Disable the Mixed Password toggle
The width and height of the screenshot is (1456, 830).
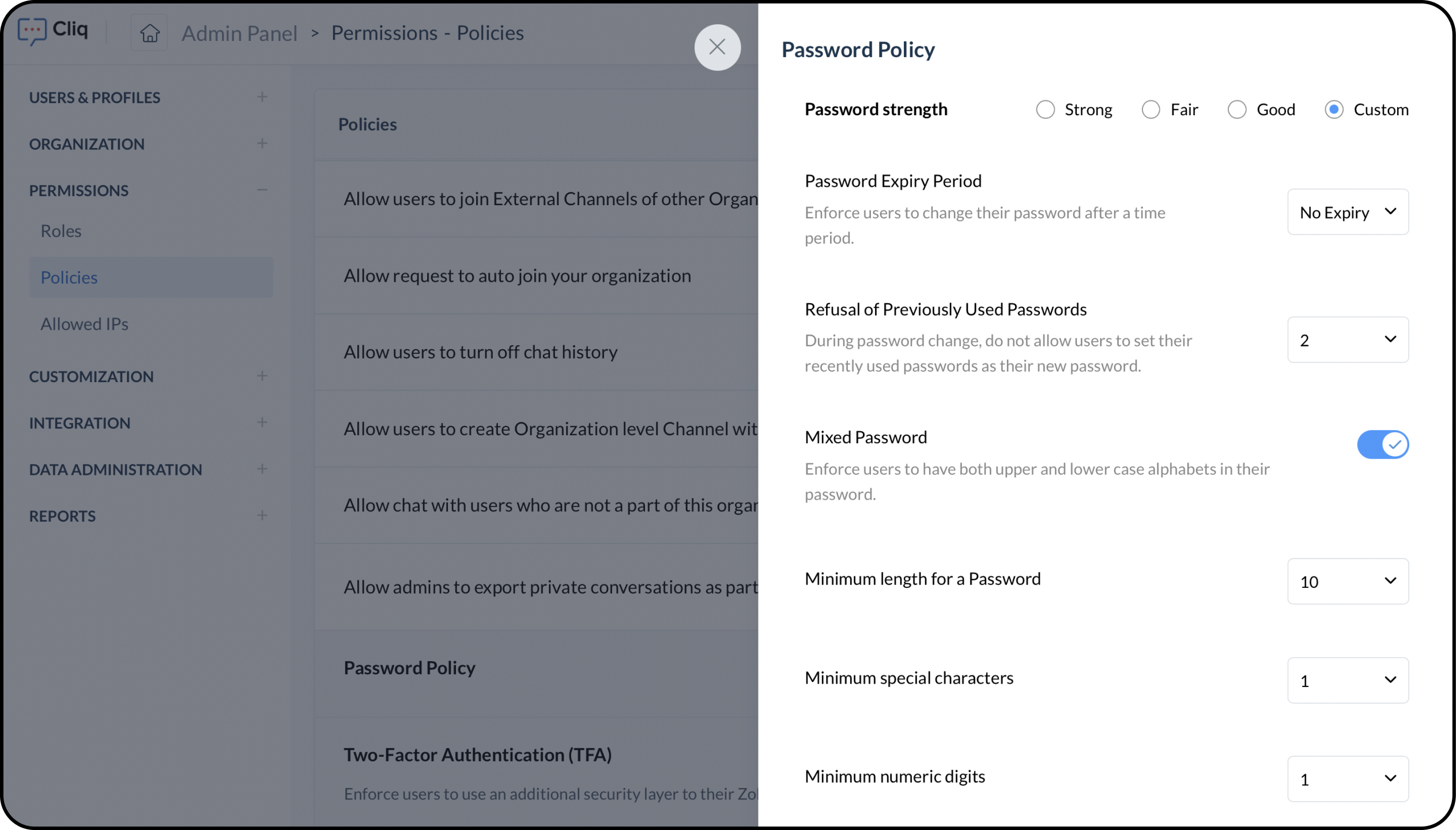(x=1382, y=444)
